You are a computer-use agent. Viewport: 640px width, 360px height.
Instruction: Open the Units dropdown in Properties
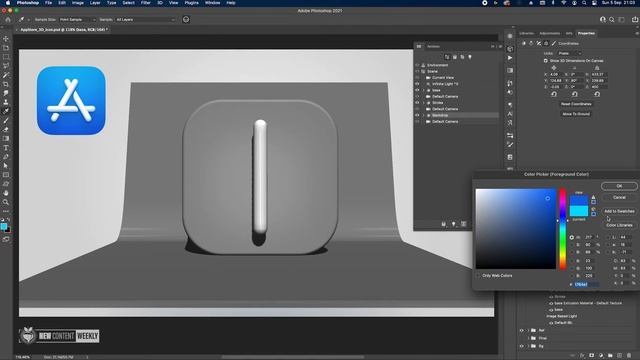click(569, 53)
